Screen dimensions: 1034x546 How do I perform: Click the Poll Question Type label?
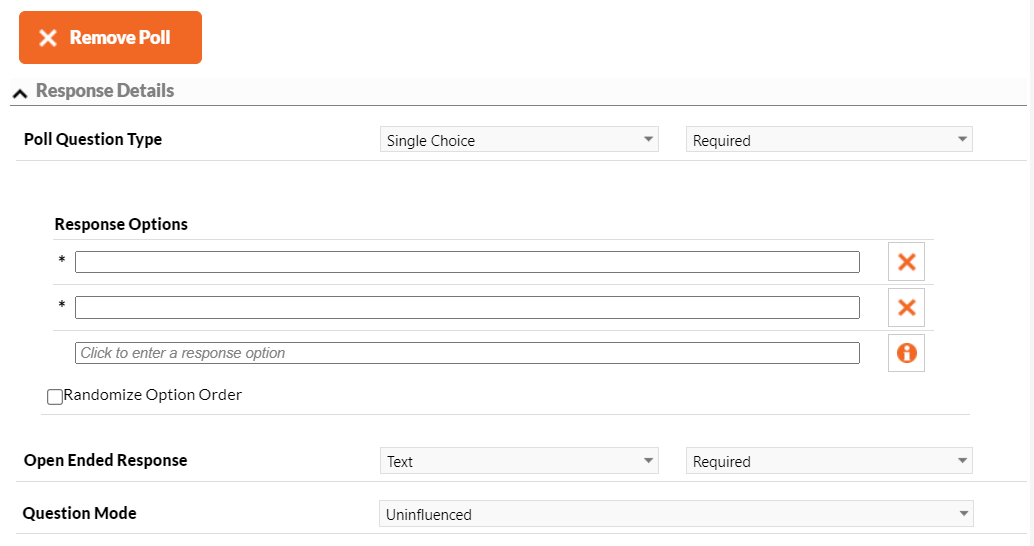click(93, 139)
